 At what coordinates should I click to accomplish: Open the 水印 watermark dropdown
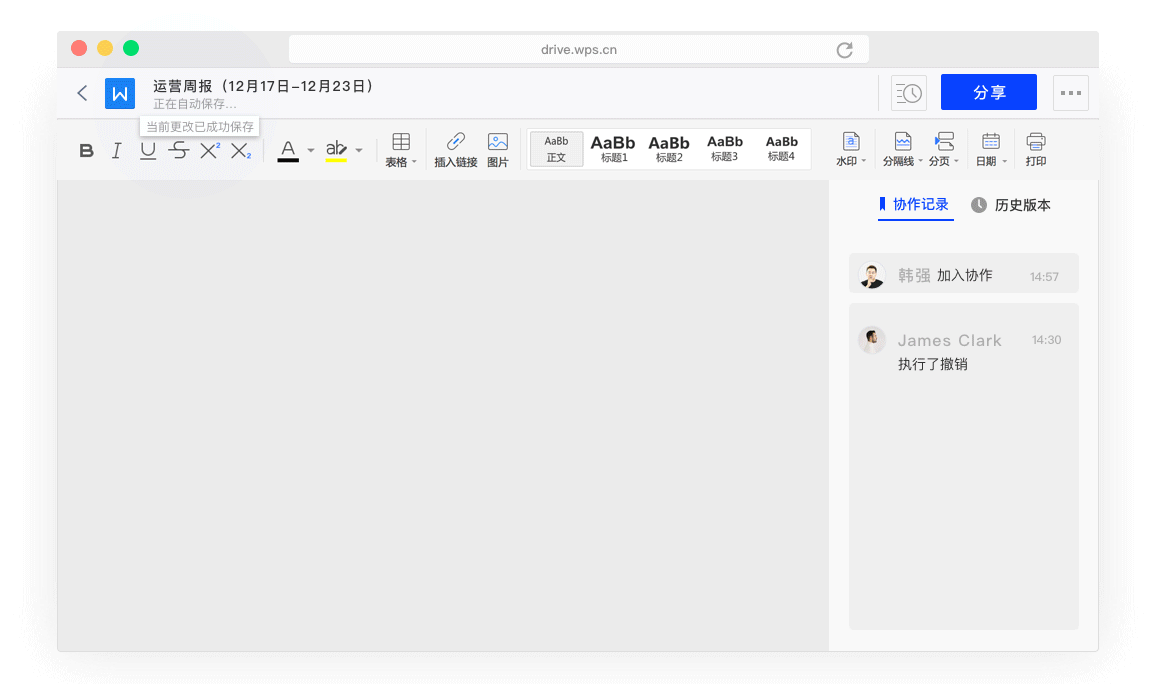pyautogui.click(x=851, y=150)
